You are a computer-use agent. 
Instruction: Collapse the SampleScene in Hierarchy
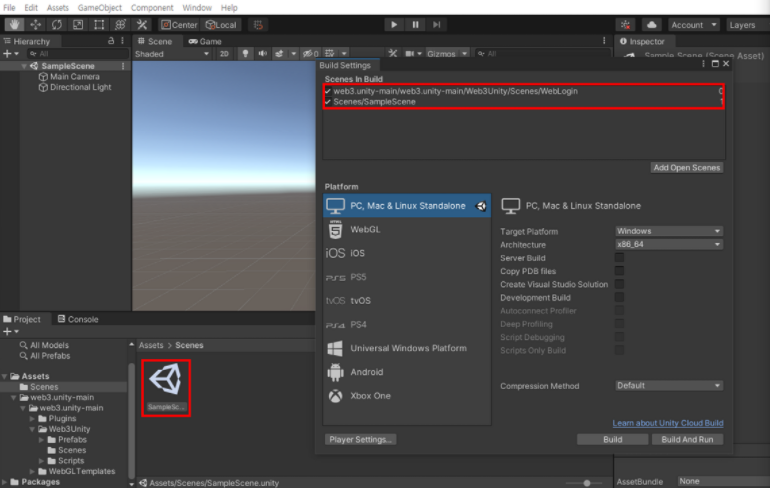(24, 66)
